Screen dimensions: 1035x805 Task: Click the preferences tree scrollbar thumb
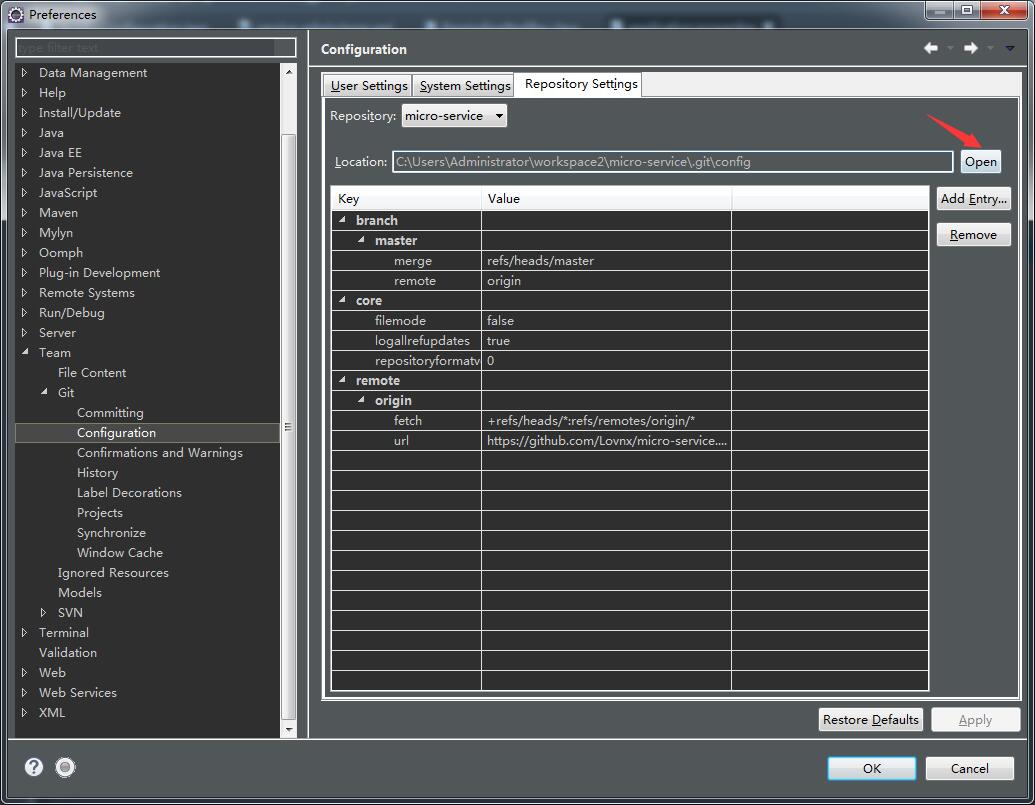288,426
